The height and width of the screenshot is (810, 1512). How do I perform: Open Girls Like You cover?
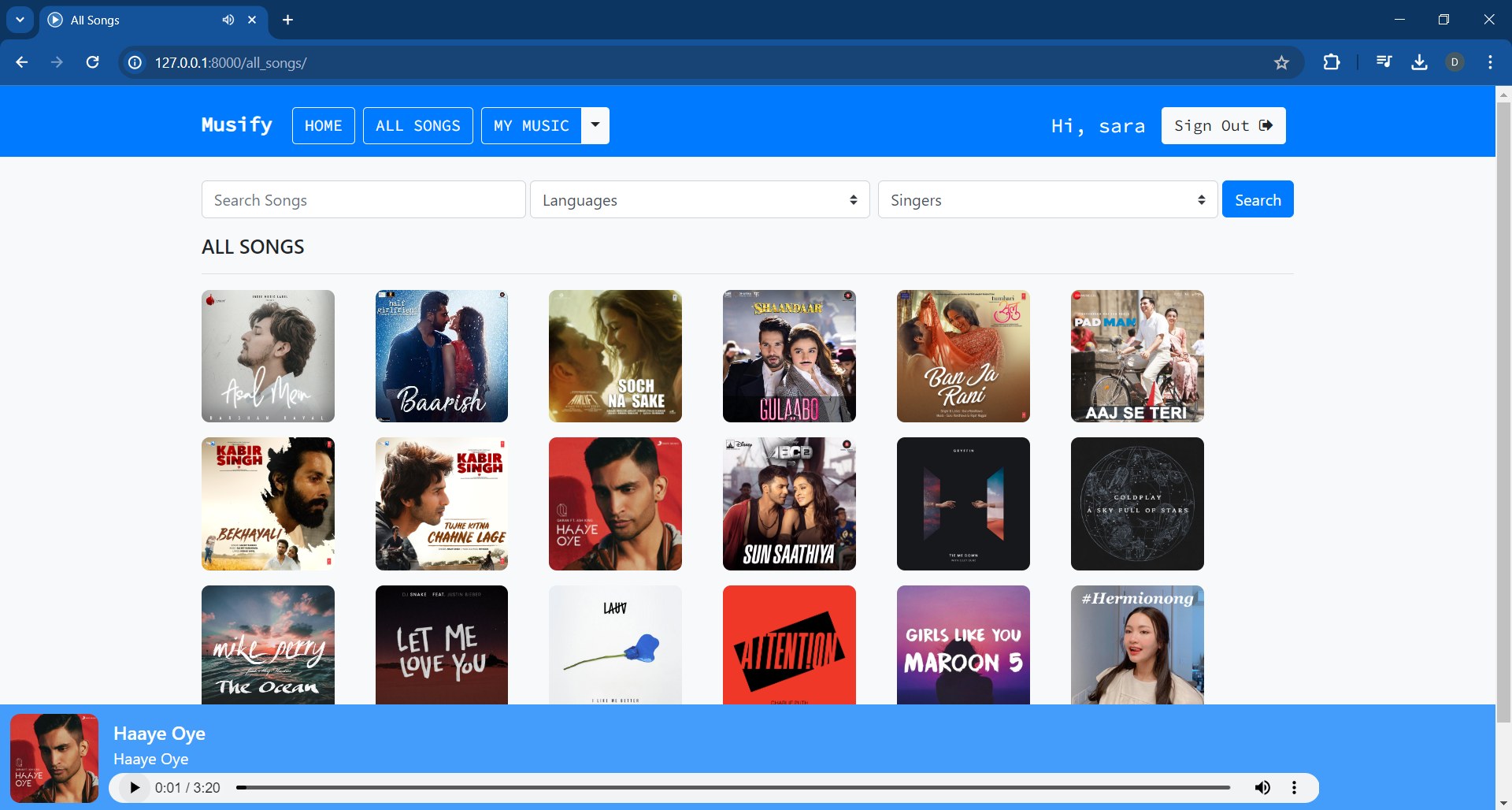click(x=963, y=645)
